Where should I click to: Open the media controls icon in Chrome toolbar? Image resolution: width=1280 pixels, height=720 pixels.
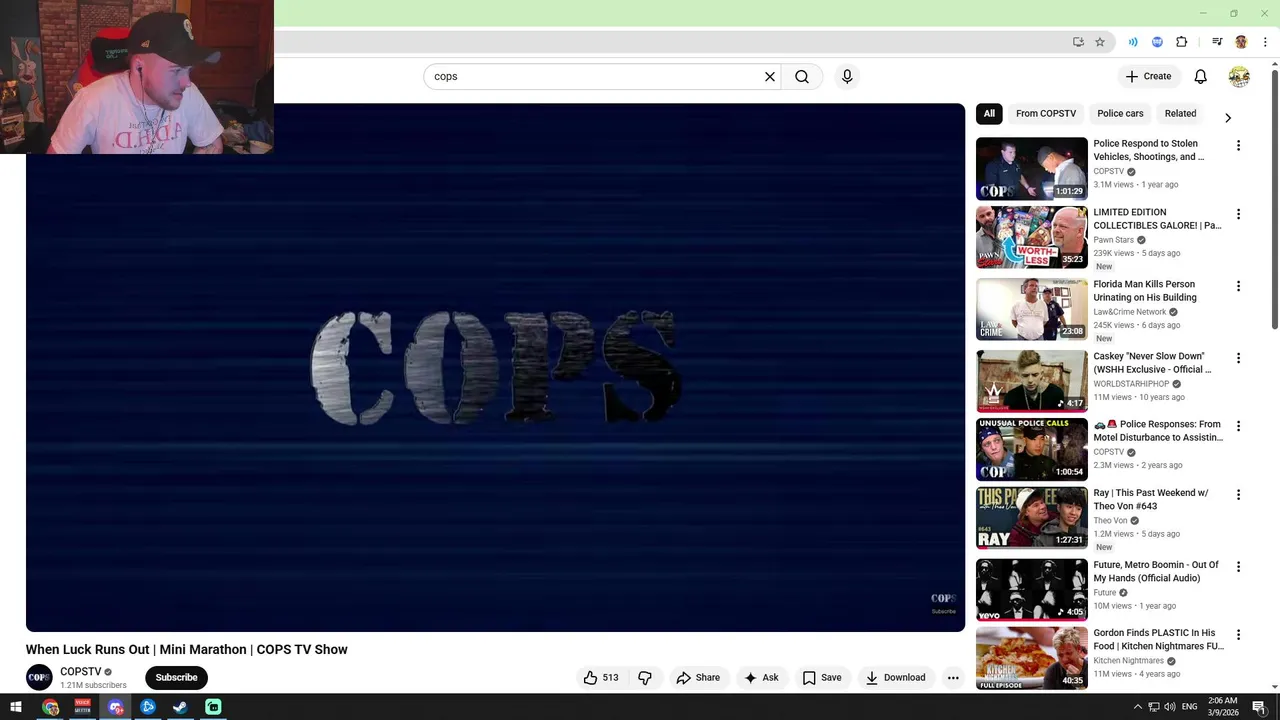[x=1217, y=42]
